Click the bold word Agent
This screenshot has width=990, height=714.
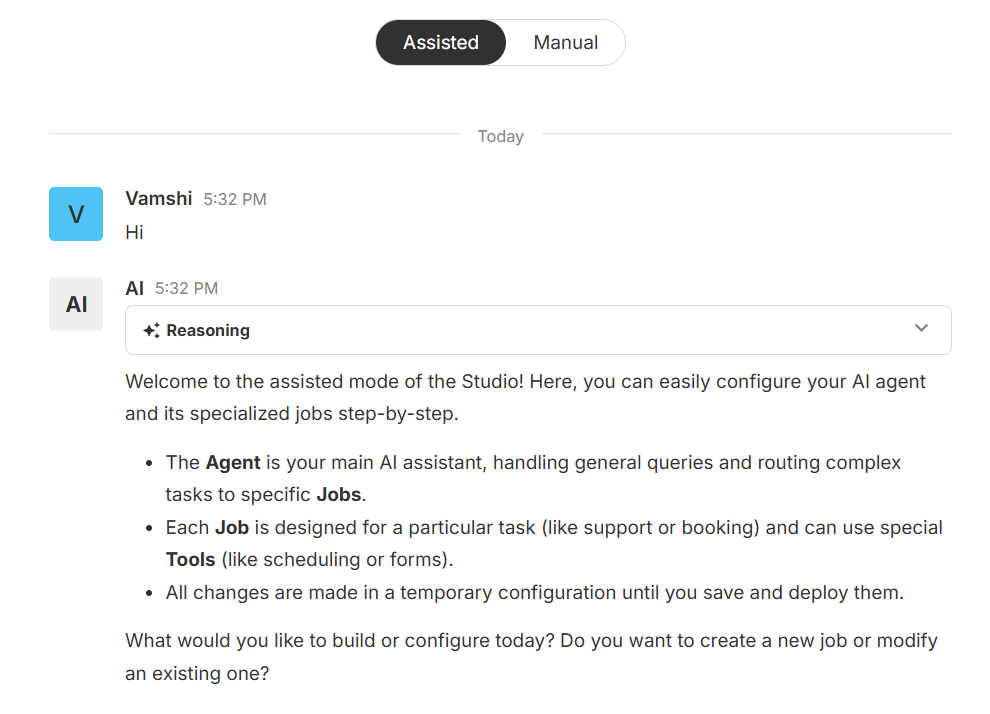pos(233,463)
